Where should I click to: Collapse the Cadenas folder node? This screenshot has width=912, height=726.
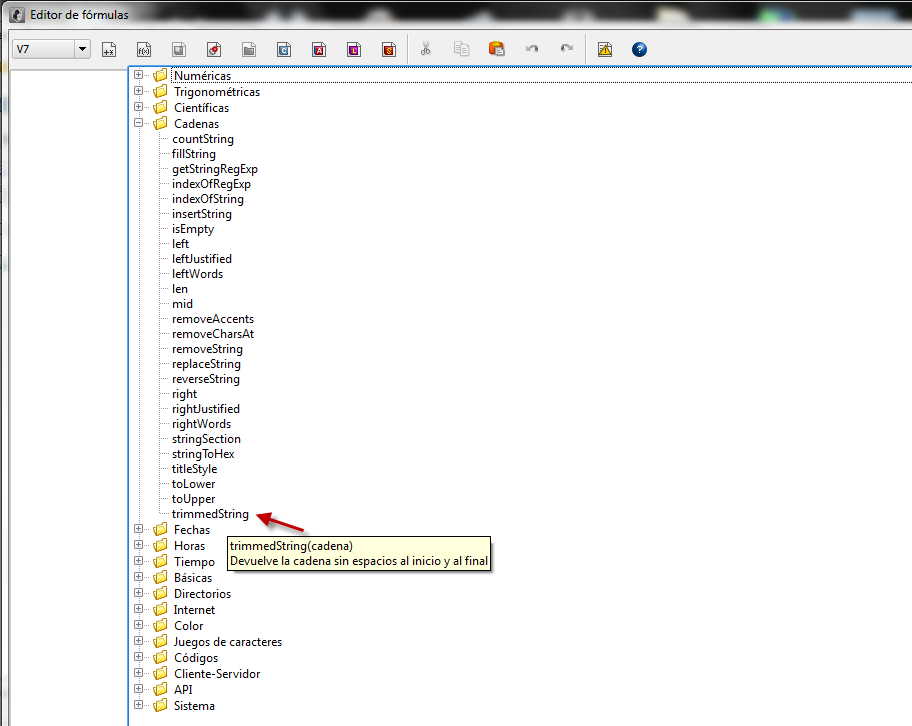coord(138,123)
